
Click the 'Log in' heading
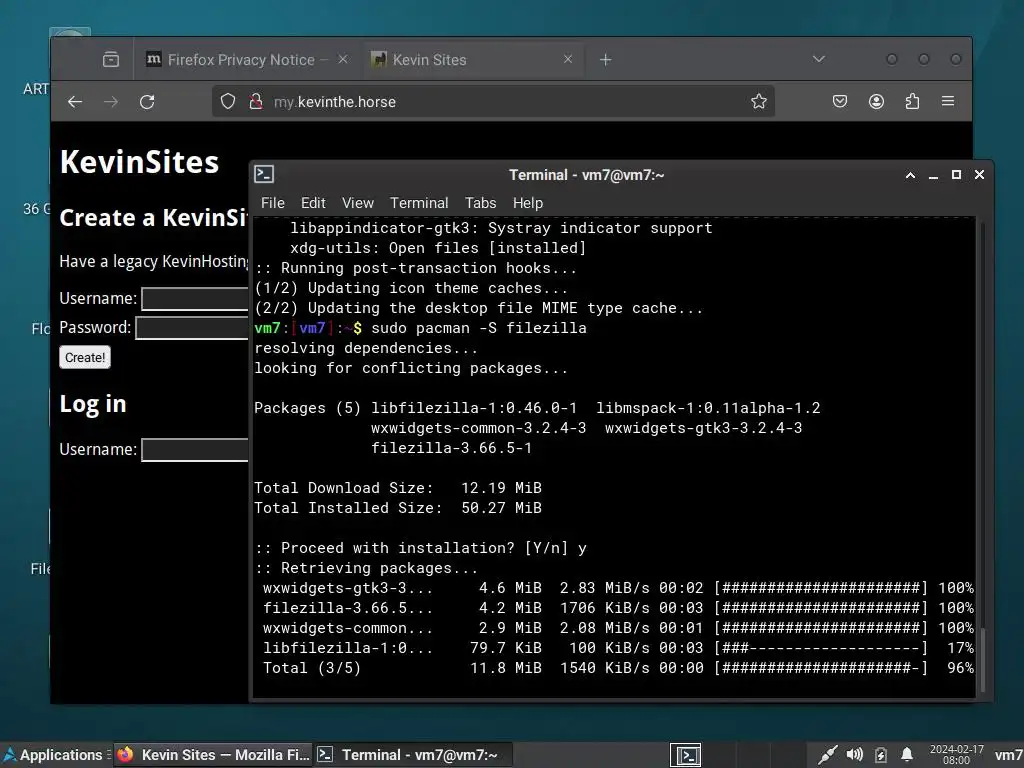pos(93,404)
